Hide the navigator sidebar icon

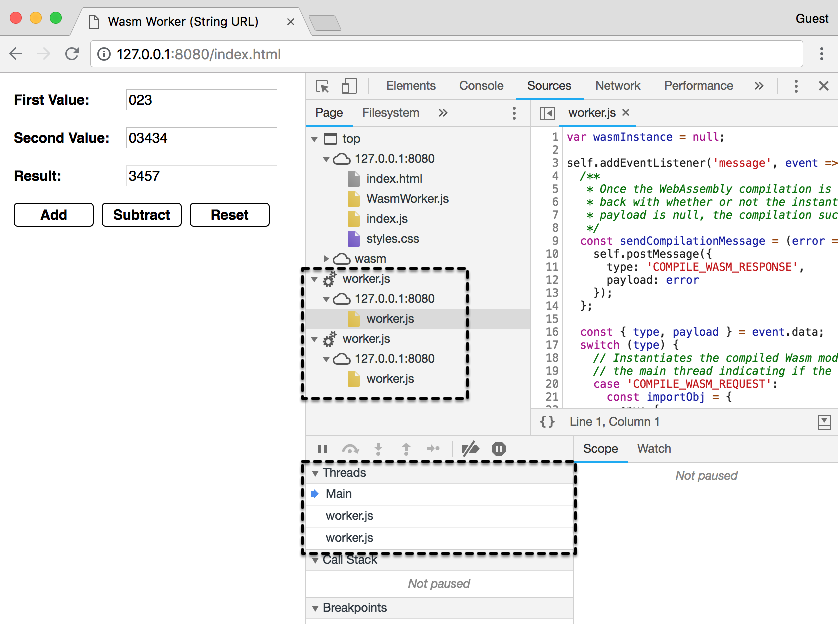pos(547,113)
